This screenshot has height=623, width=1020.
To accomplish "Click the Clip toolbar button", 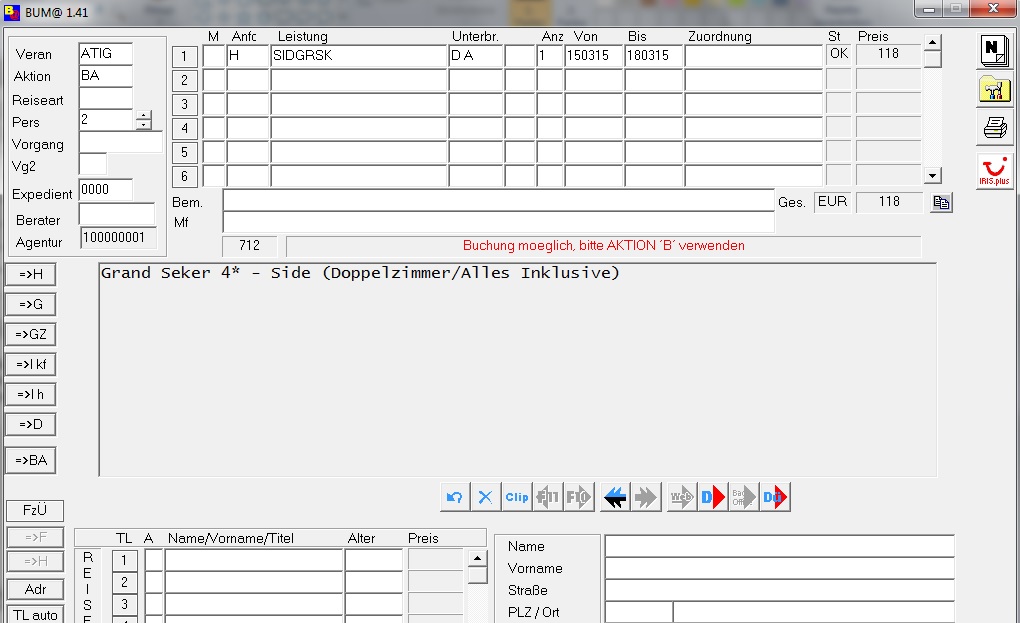I will [517, 497].
